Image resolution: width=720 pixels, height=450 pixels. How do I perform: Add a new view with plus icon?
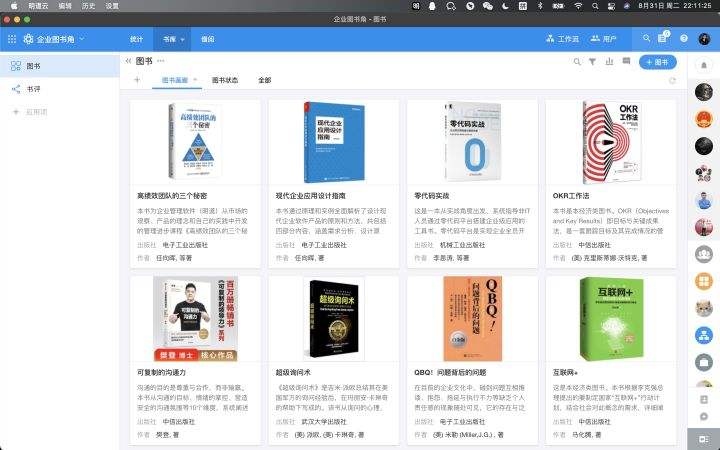(x=137, y=80)
